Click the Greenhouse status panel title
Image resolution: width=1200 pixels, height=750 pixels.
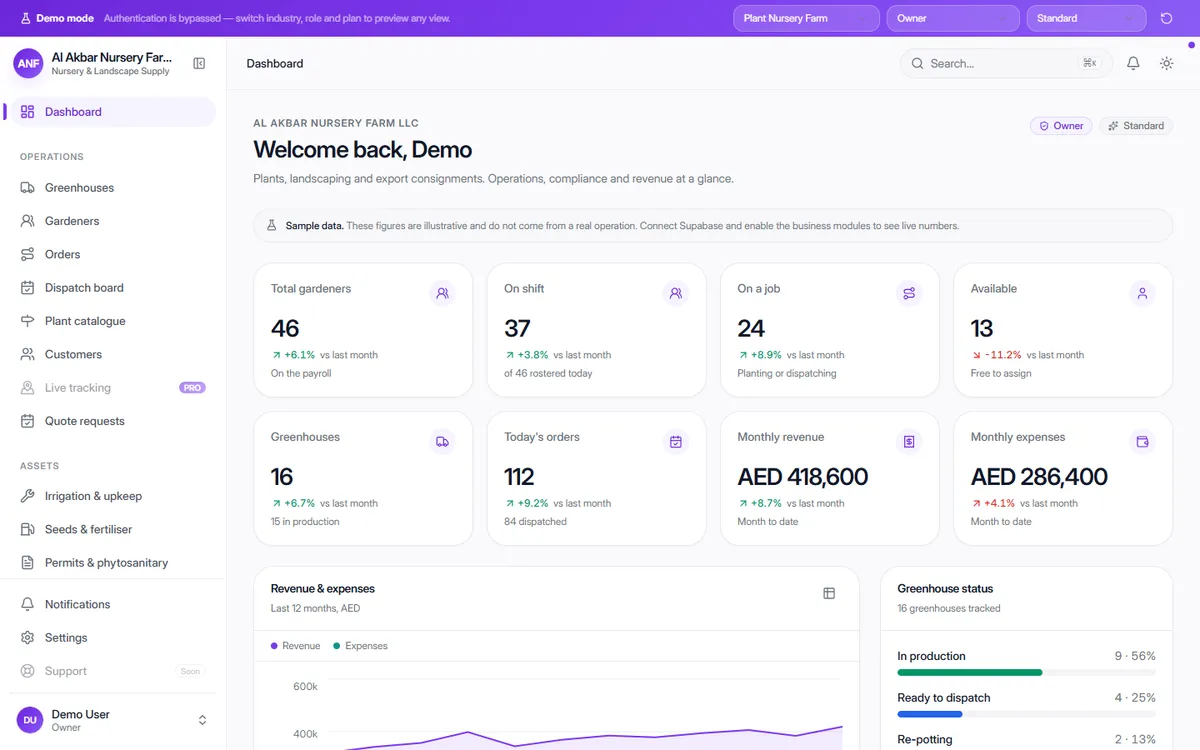945,589
